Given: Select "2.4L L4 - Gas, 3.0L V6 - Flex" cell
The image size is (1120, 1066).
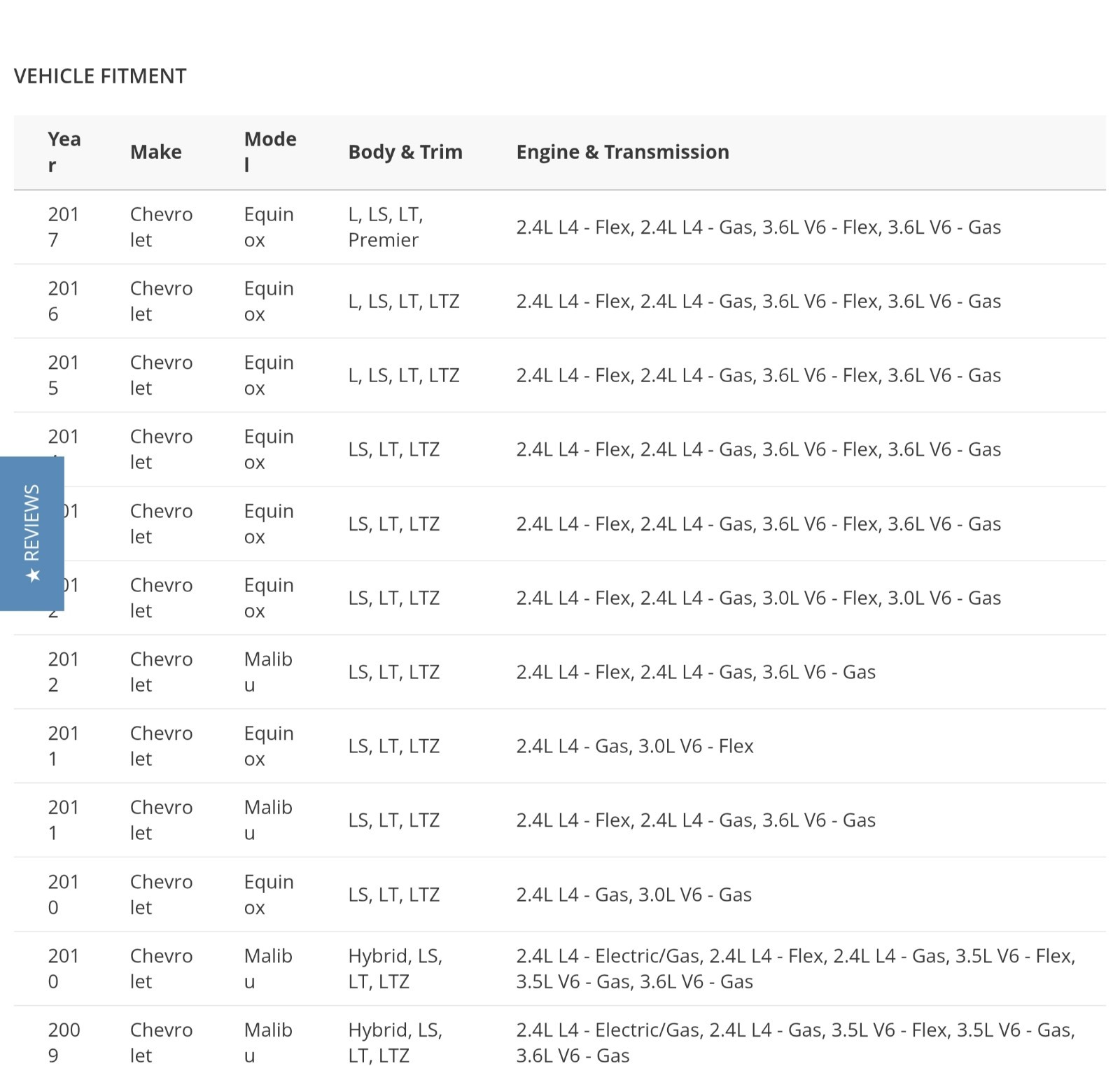Looking at the screenshot, I should point(634,746).
